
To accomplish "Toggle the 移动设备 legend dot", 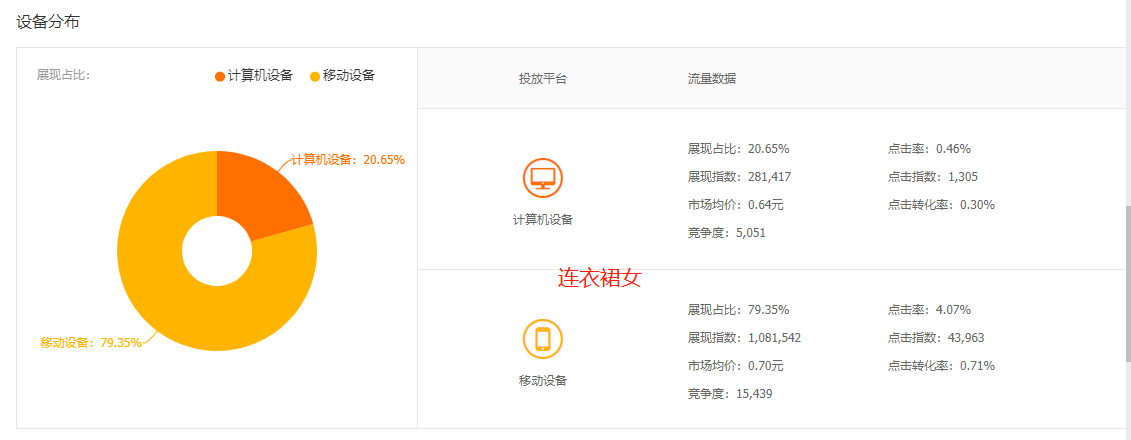I will click(315, 76).
